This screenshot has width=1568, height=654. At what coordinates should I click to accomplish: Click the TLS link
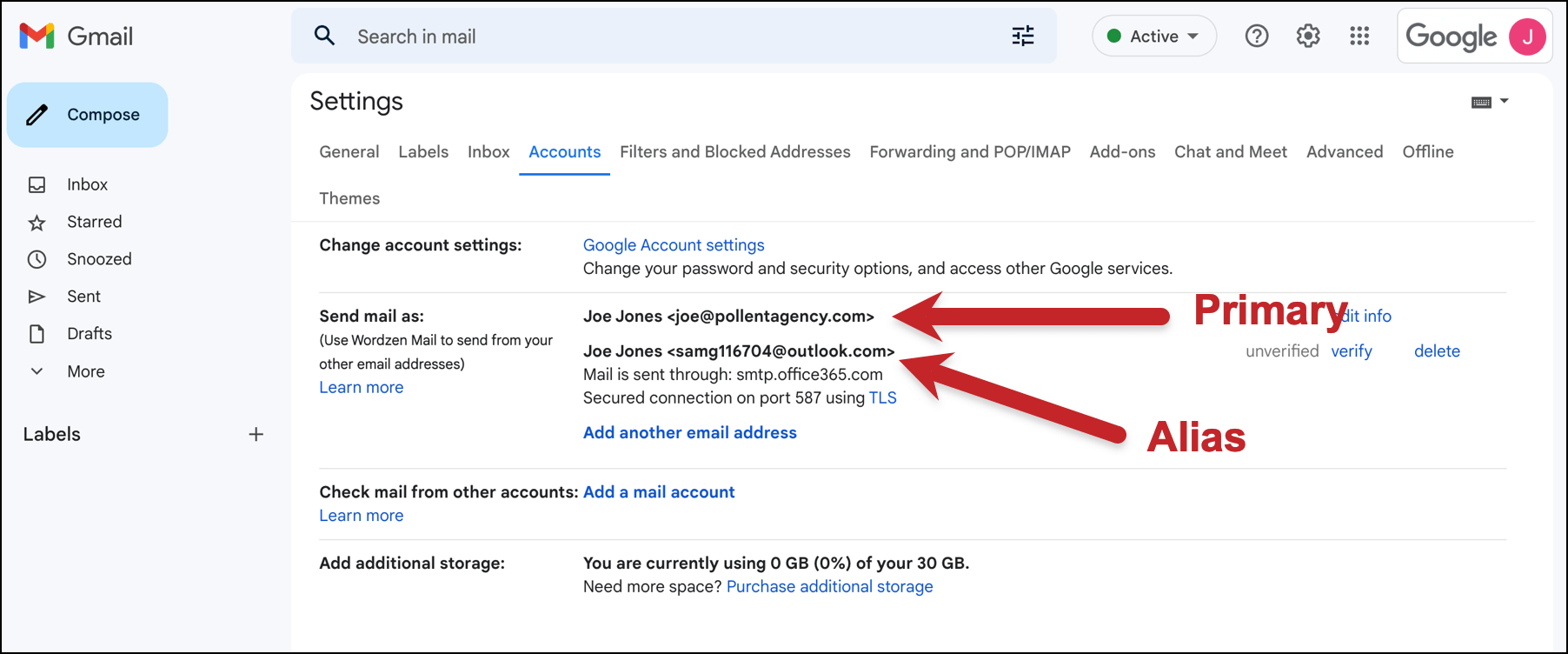882,398
